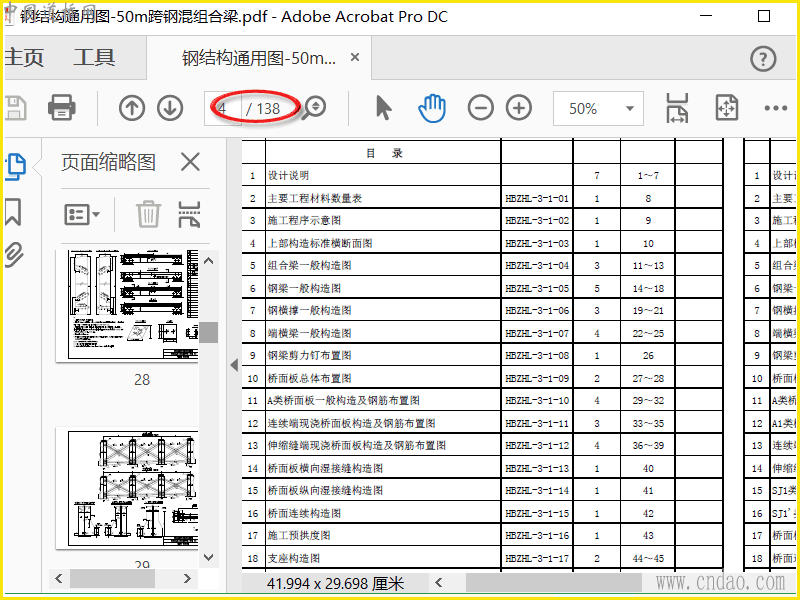Click the 钢横撑一般构造图 entry
This screenshot has width=800, height=600.
pyautogui.click(x=309, y=310)
